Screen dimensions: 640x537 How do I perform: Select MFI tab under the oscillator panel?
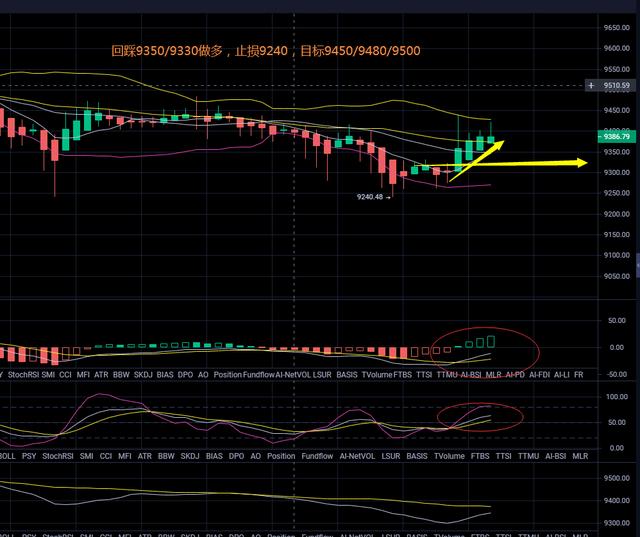pos(124,456)
